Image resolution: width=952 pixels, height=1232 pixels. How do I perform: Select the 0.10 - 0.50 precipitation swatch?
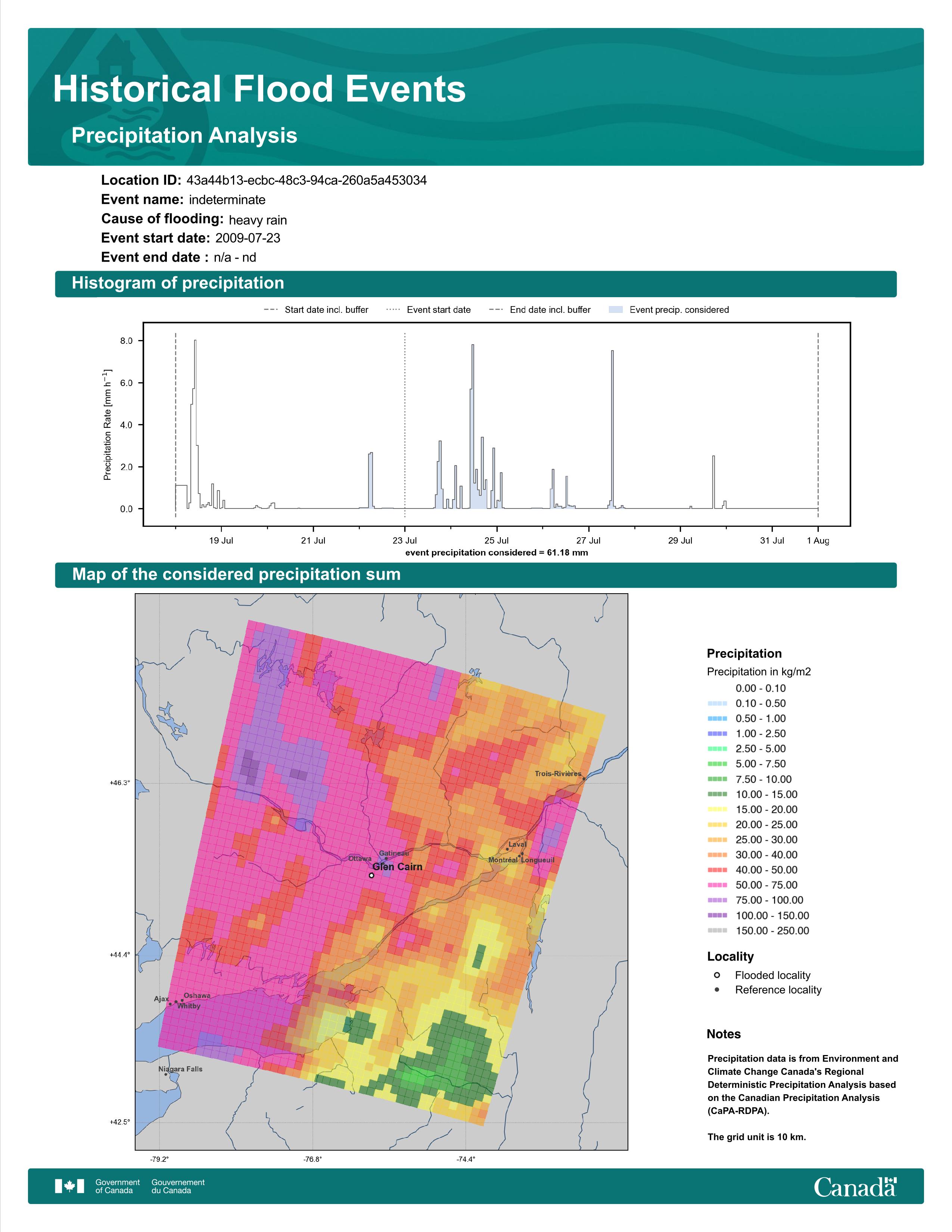tap(718, 703)
